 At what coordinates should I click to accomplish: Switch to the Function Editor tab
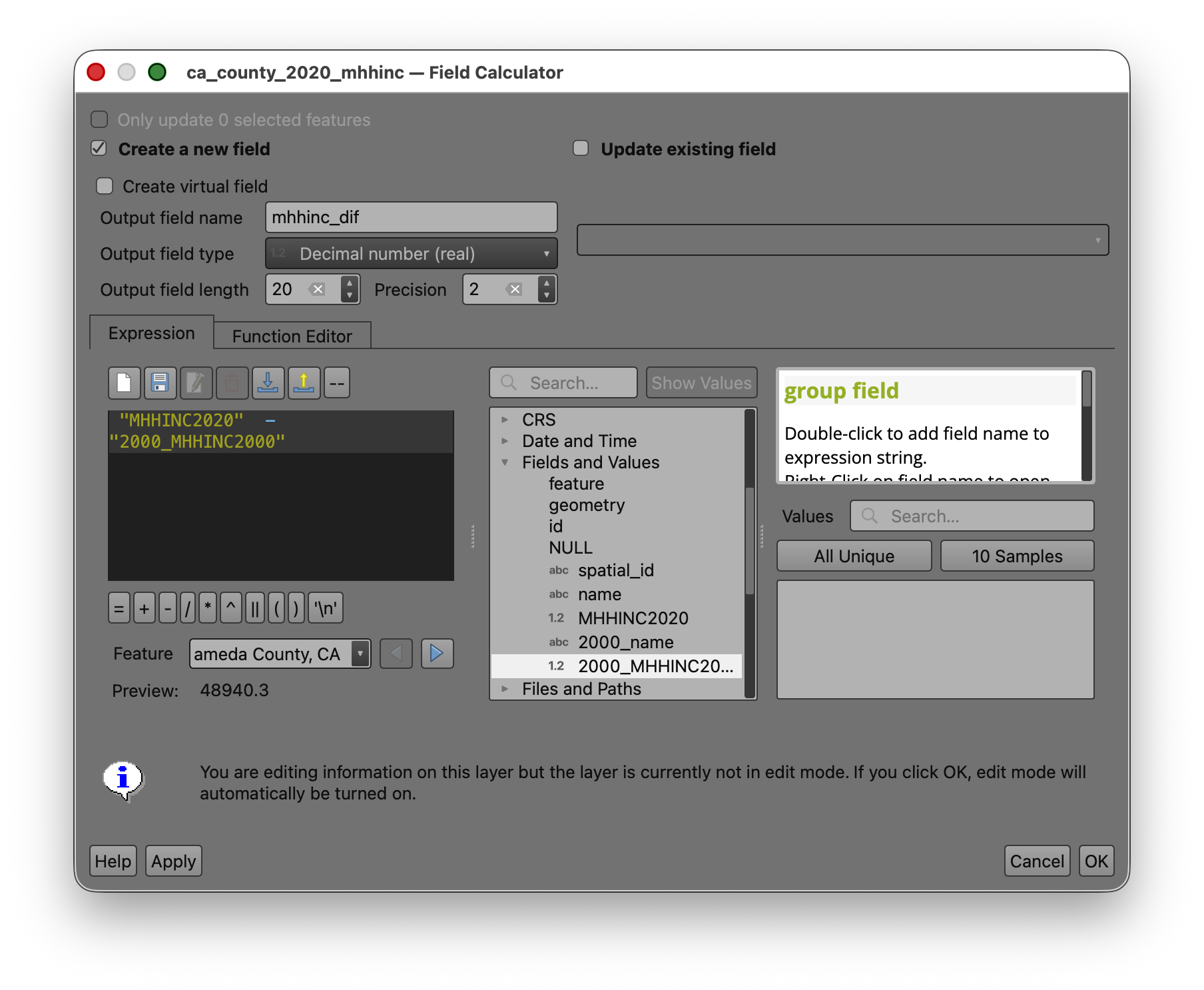[292, 336]
